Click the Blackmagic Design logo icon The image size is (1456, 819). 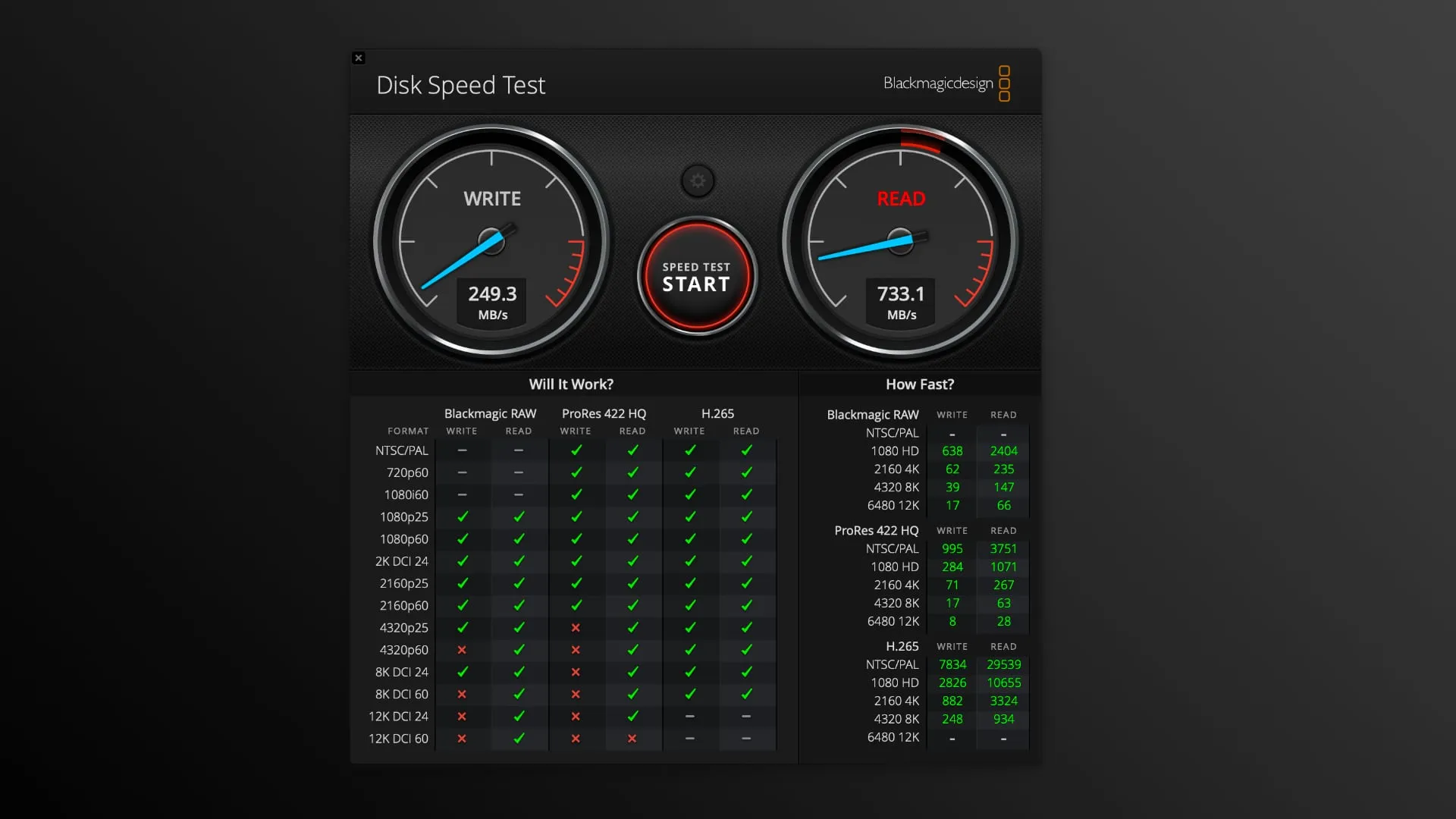pyautogui.click(x=1003, y=83)
